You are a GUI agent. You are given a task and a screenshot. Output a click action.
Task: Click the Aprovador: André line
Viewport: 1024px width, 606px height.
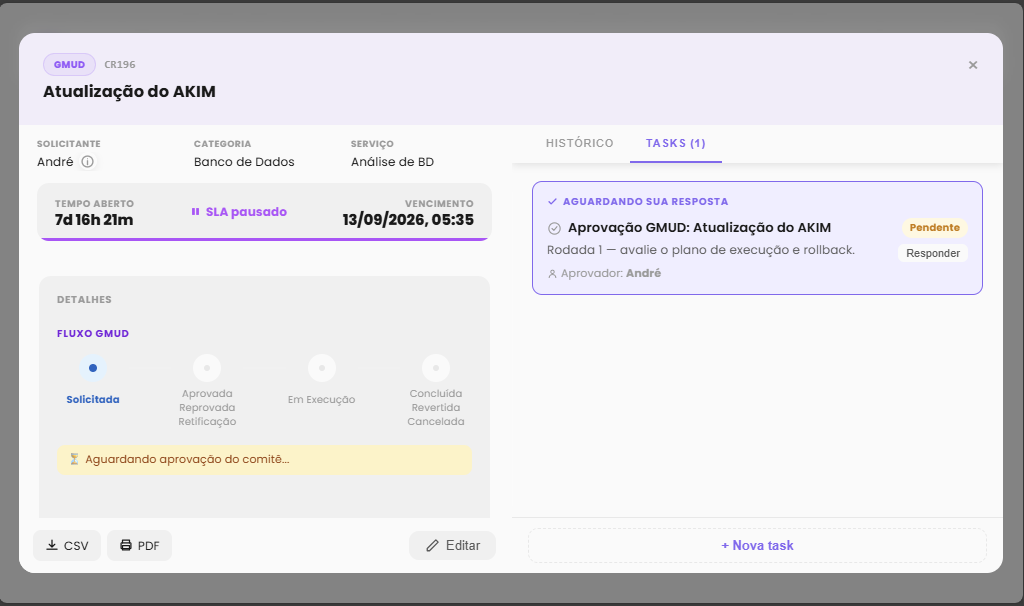[x=605, y=274]
